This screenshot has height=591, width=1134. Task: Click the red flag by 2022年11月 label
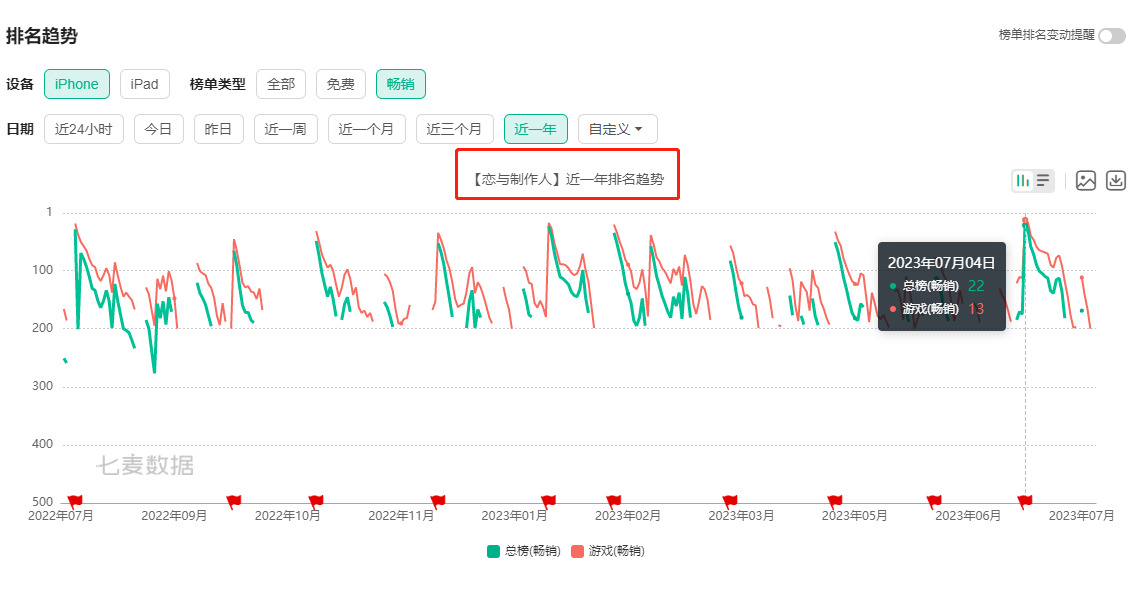click(x=438, y=501)
